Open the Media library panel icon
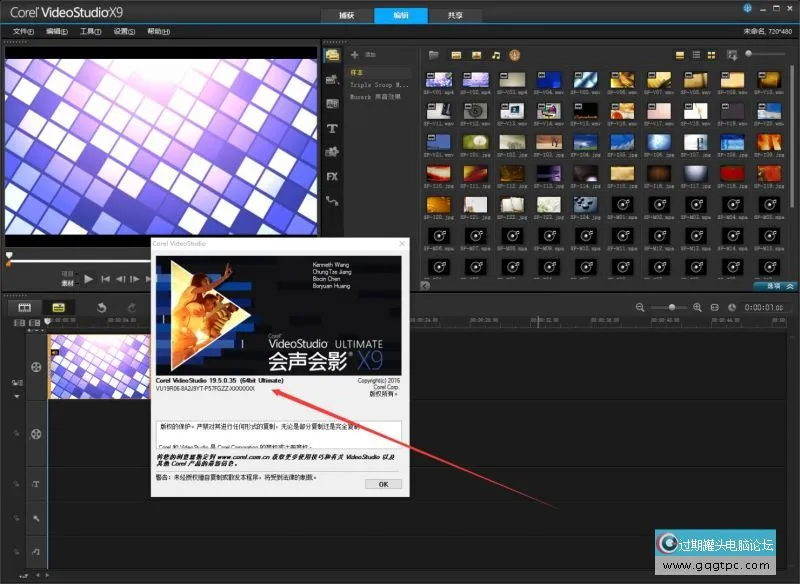 click(x=332, y=54)
